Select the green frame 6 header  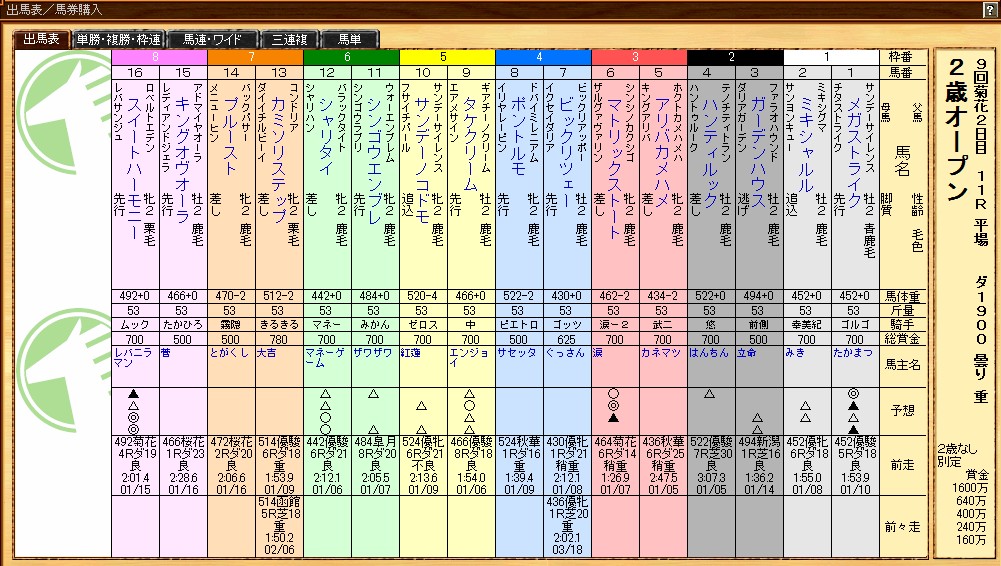pyautogui.click(x=351, y=57)
